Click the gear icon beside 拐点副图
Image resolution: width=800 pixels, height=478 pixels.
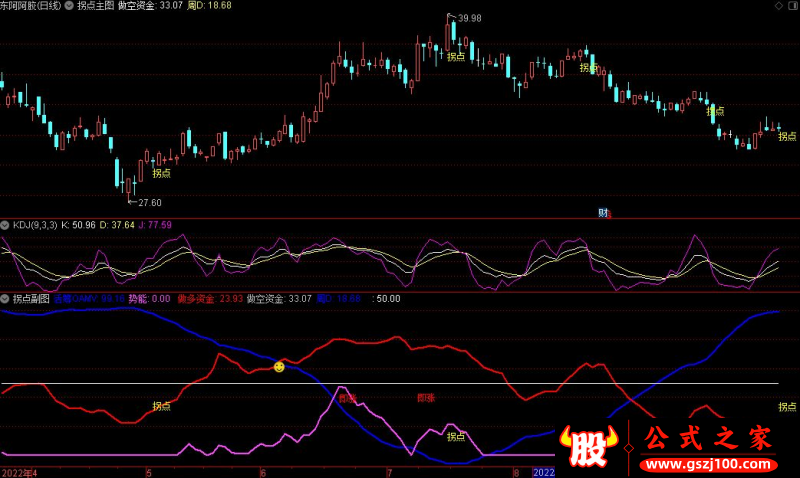[6, 299]
